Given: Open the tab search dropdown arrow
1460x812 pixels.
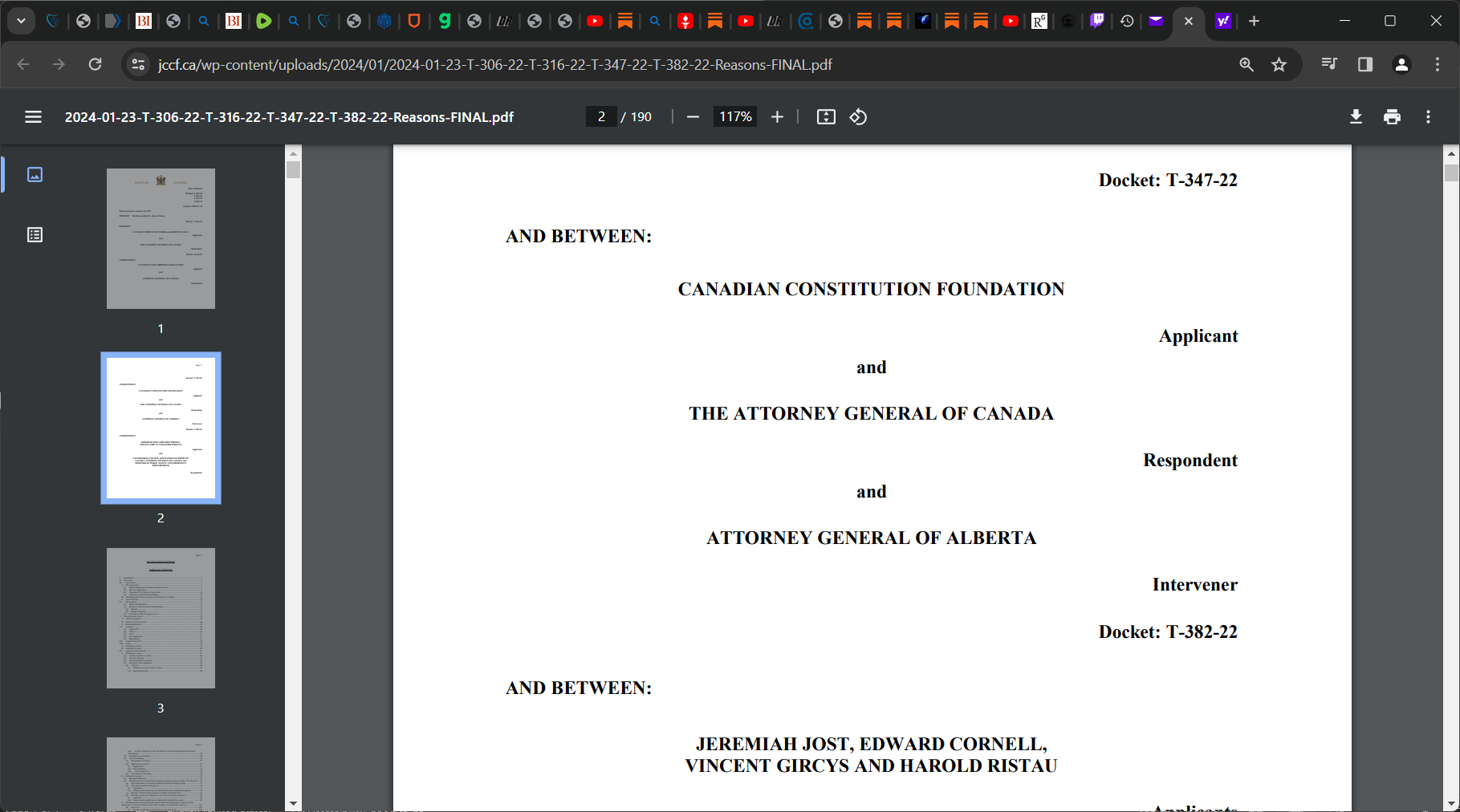Looking at the screenshot, I should tap(21, 21).
